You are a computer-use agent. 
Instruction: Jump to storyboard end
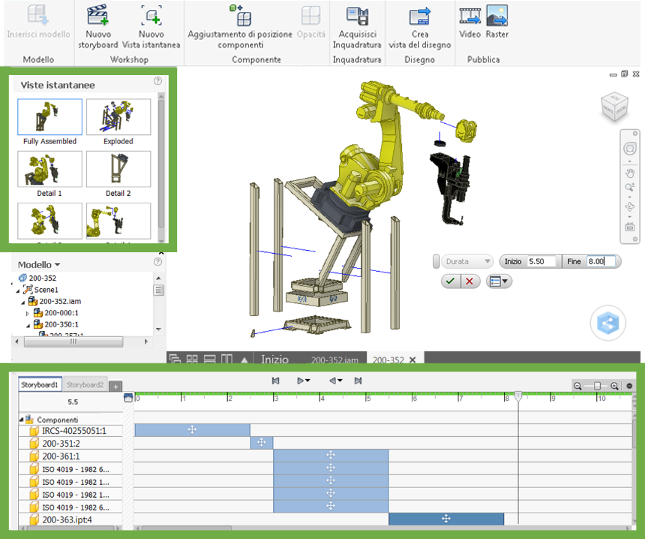(358, 381)
